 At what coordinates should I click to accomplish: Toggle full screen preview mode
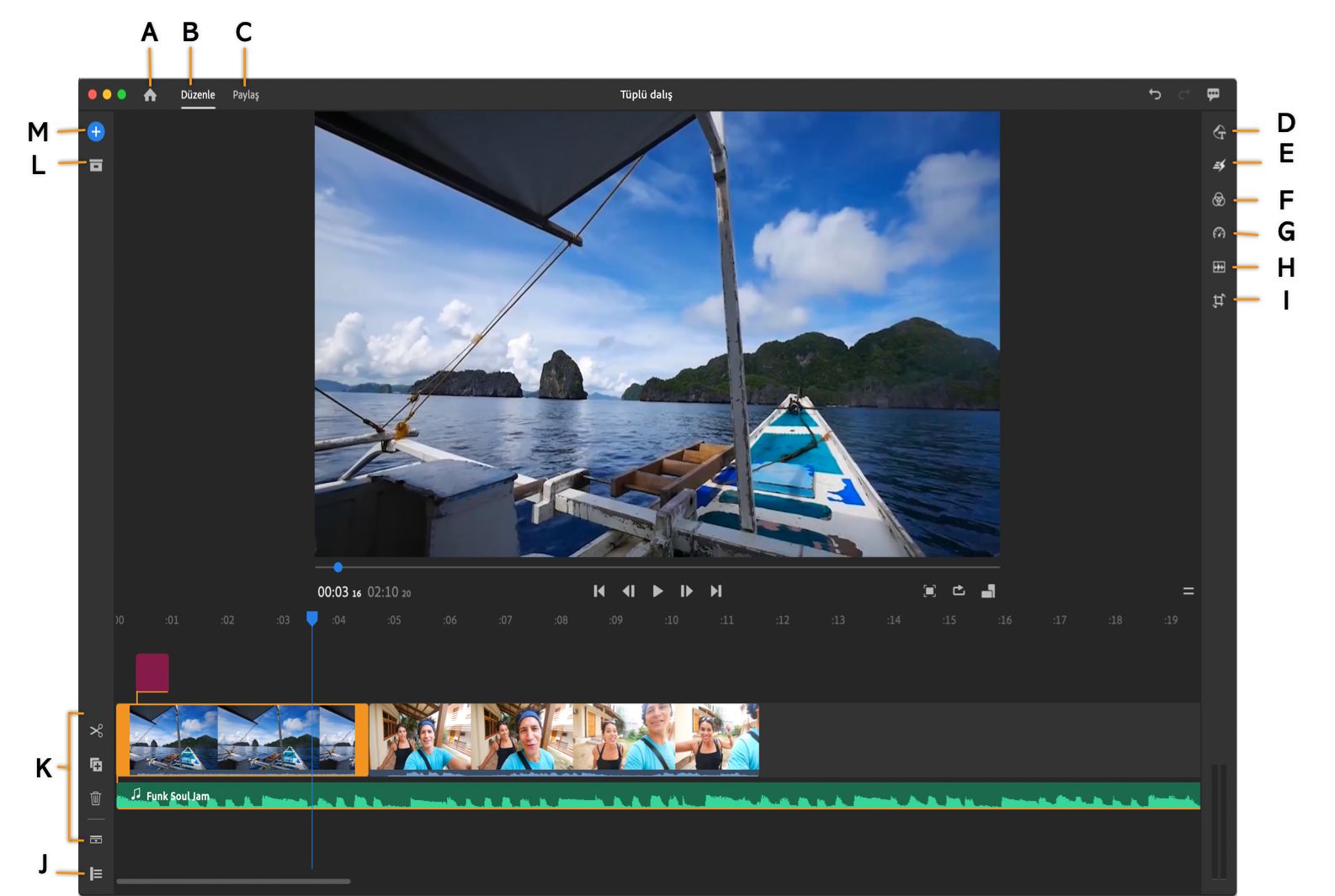point(929,591)
